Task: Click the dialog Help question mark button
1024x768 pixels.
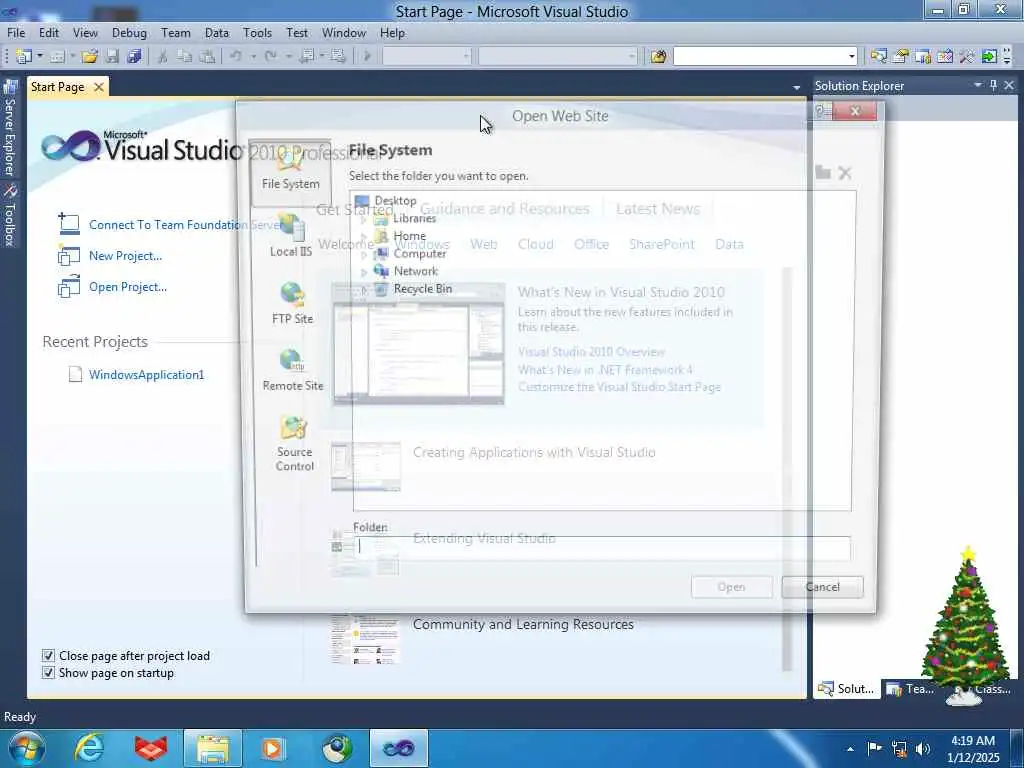Action: coord(822,112)
